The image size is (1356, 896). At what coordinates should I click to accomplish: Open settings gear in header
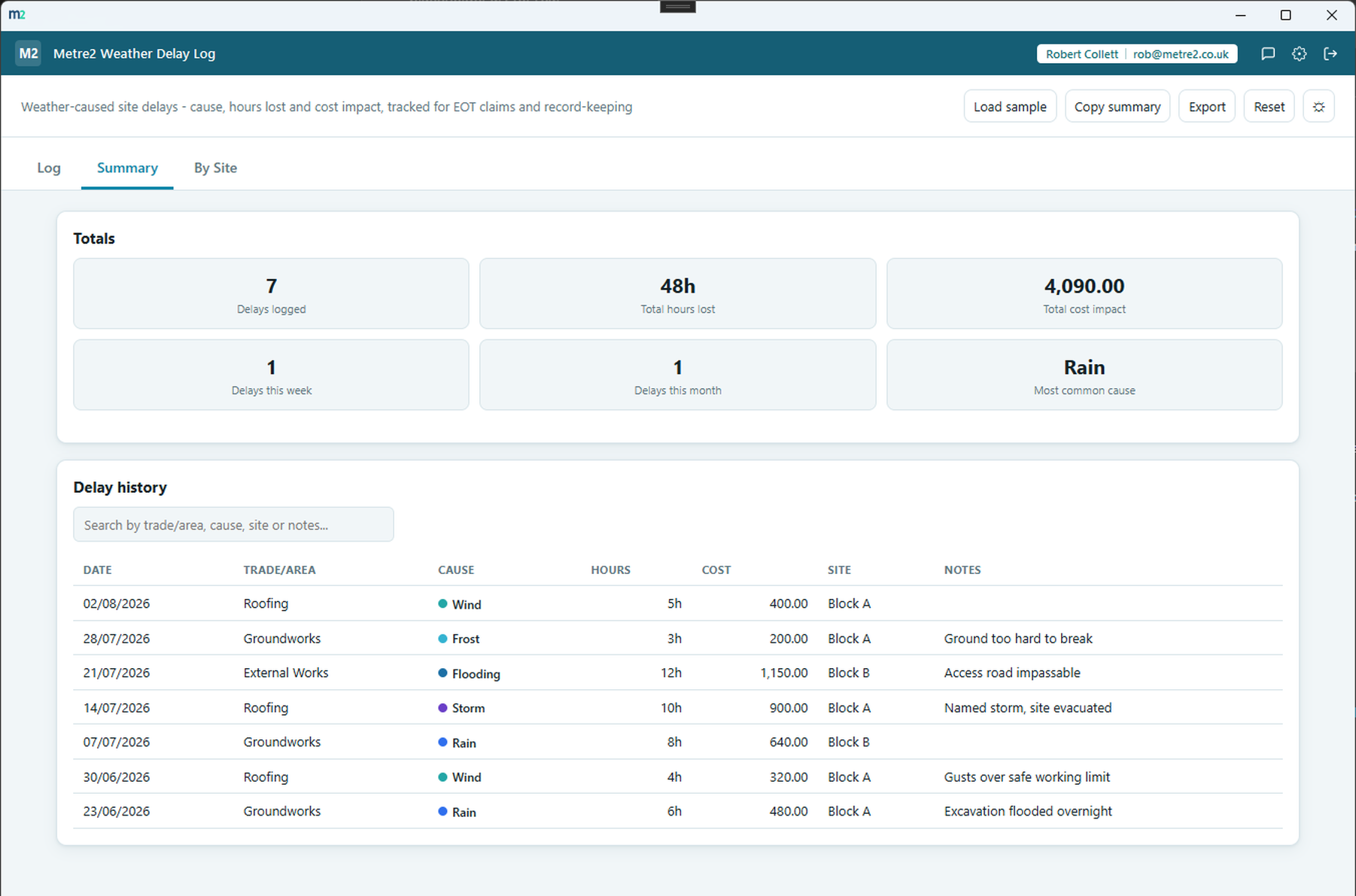pyautogui.click(x=1300, y=53)
